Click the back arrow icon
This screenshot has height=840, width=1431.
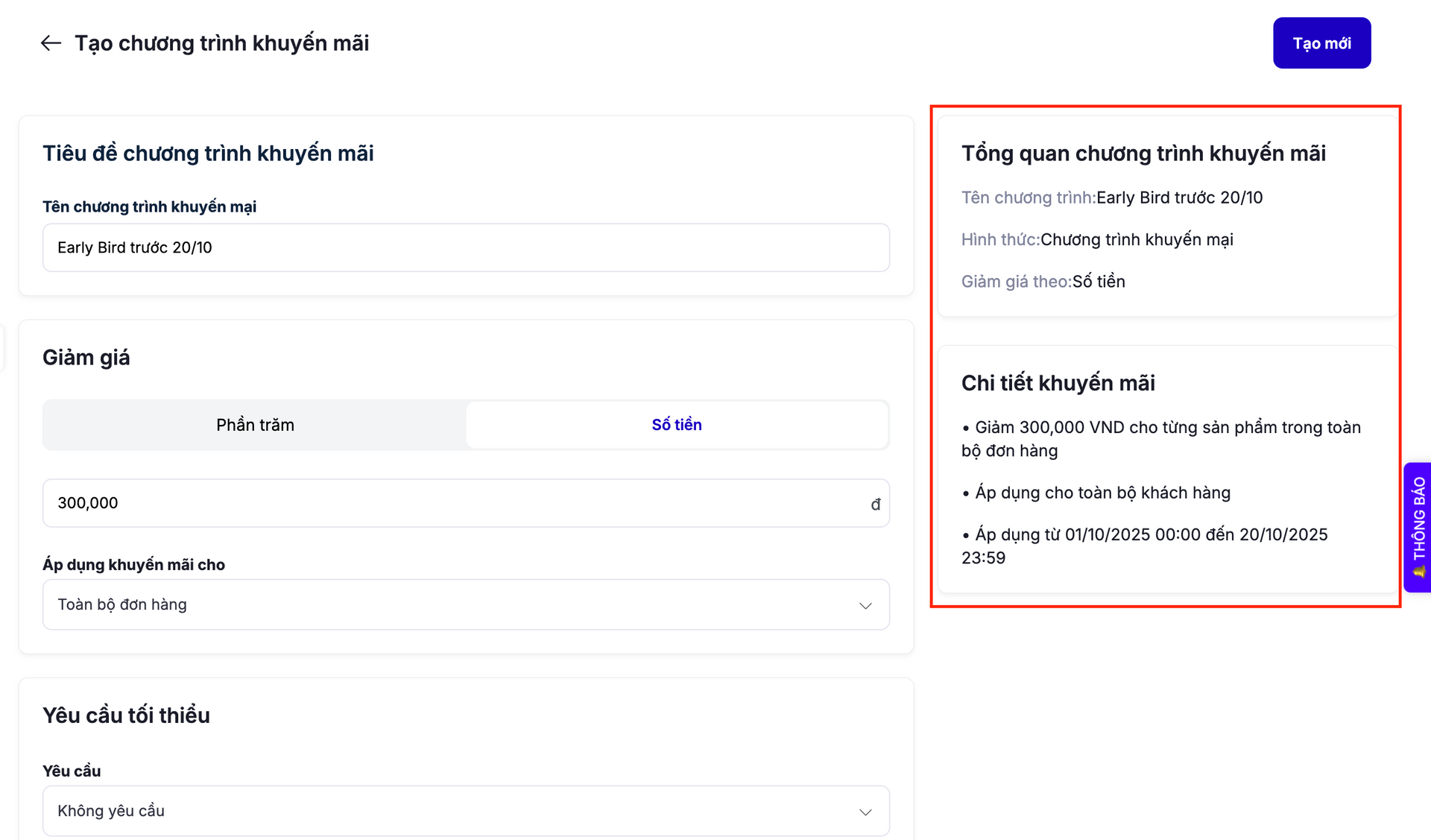click(51, 43)
